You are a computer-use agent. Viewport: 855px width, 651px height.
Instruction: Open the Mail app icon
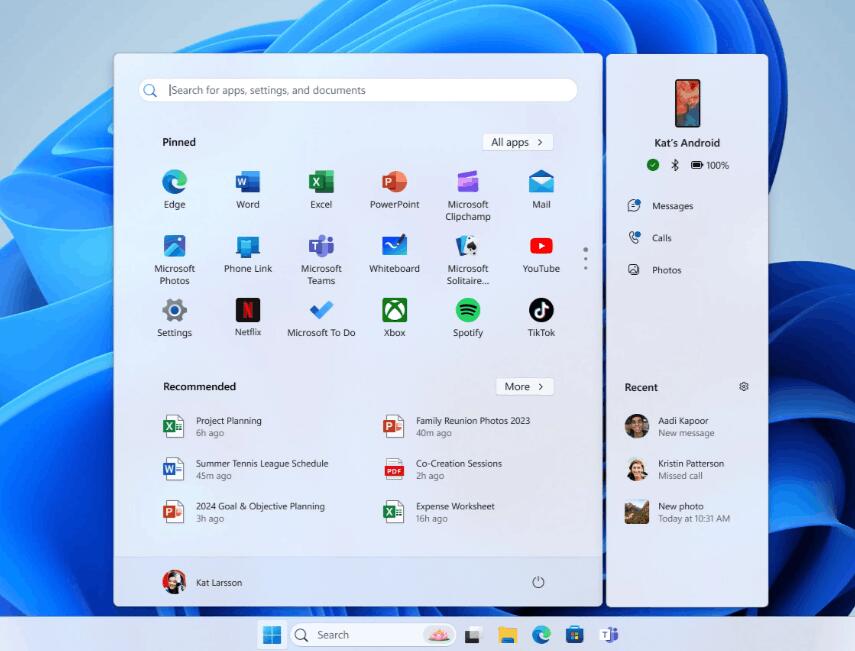click(x=541, y=189)
